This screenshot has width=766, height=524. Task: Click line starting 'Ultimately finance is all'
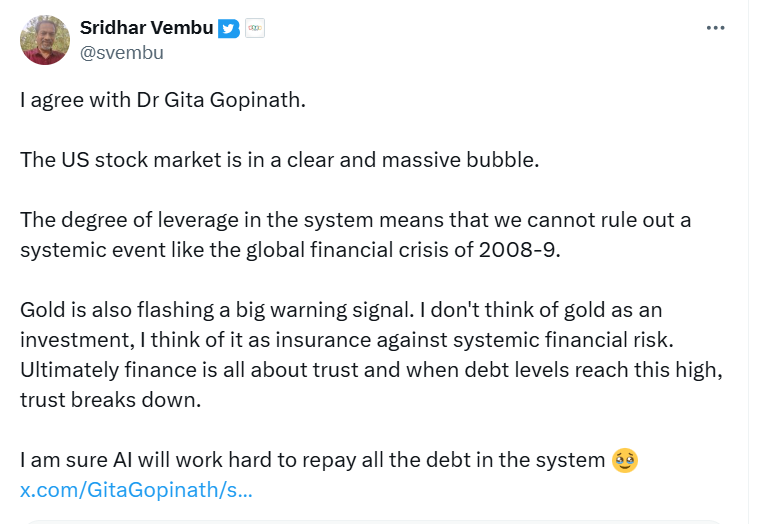371,370
